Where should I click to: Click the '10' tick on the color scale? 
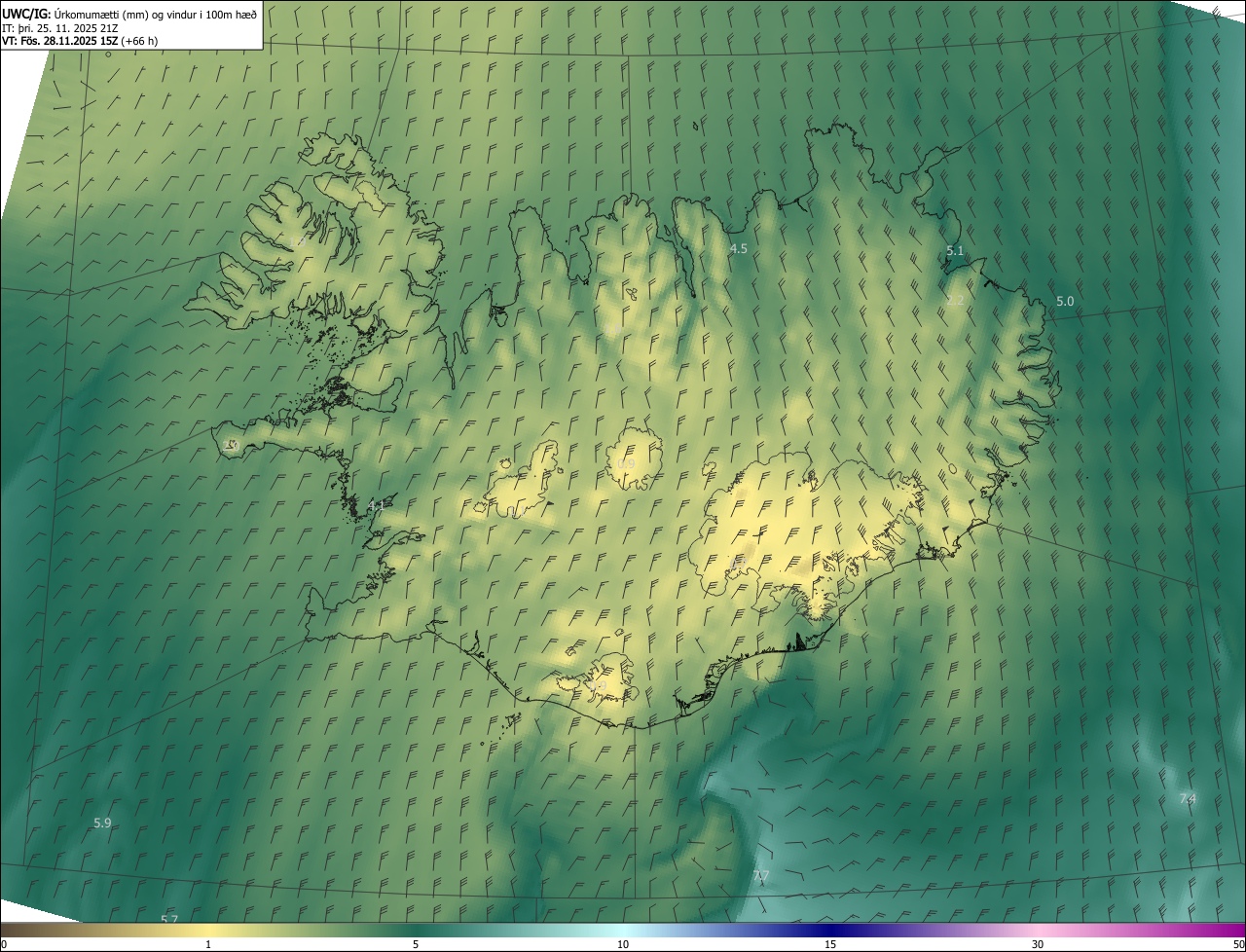pyautogui.click(x=623, y=945)
